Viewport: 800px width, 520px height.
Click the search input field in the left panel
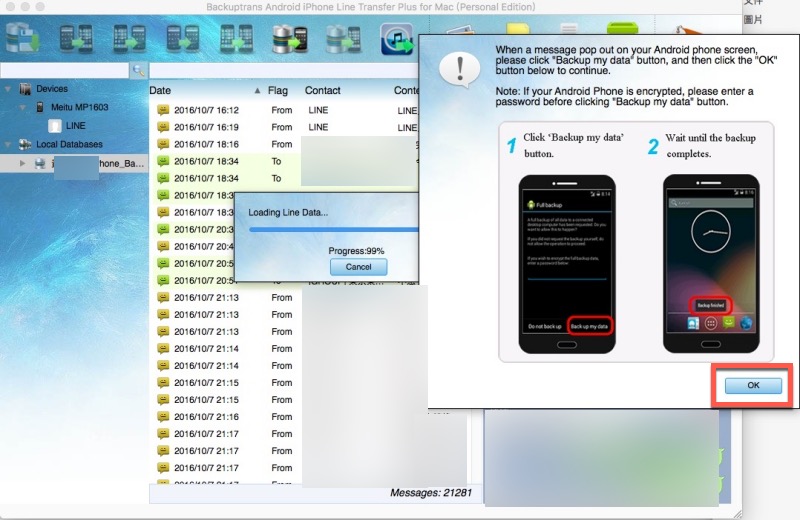pos(65,71)
